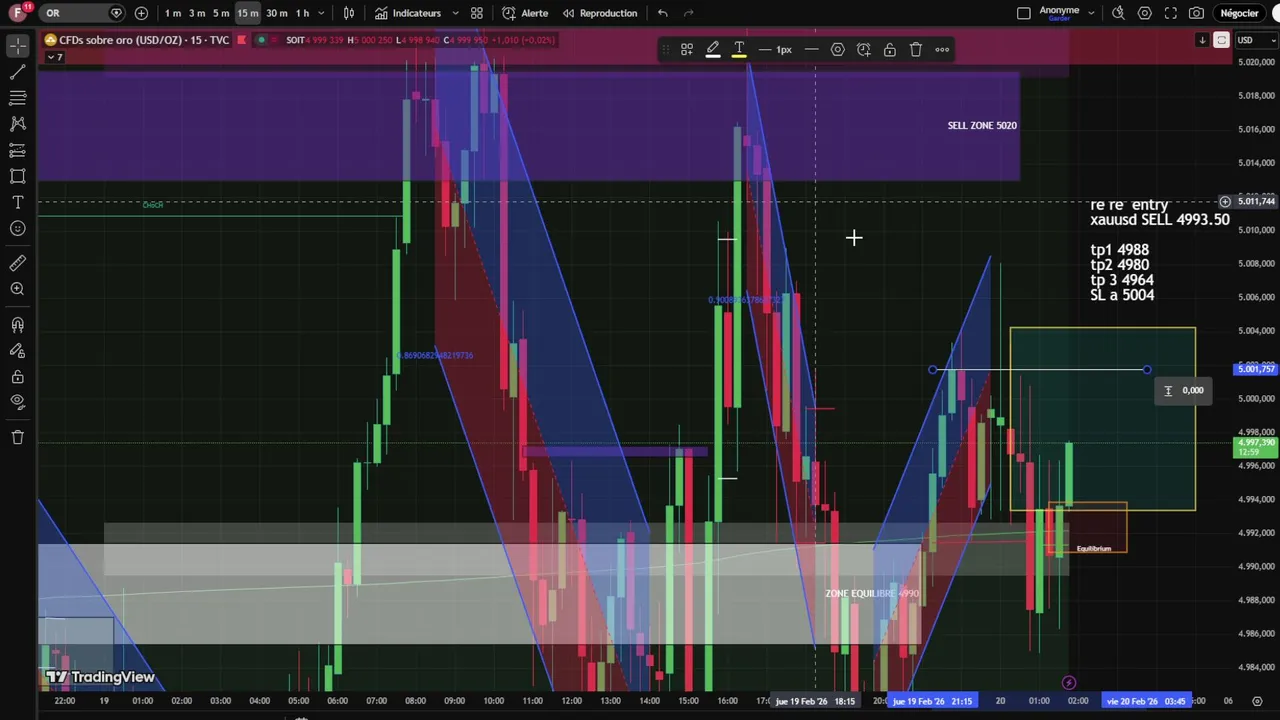Image resolution: width=1280 pixels, height=720 pixels.
Task: Add alert on drawing in floating toolbar
Action: [x=864, y=49]
